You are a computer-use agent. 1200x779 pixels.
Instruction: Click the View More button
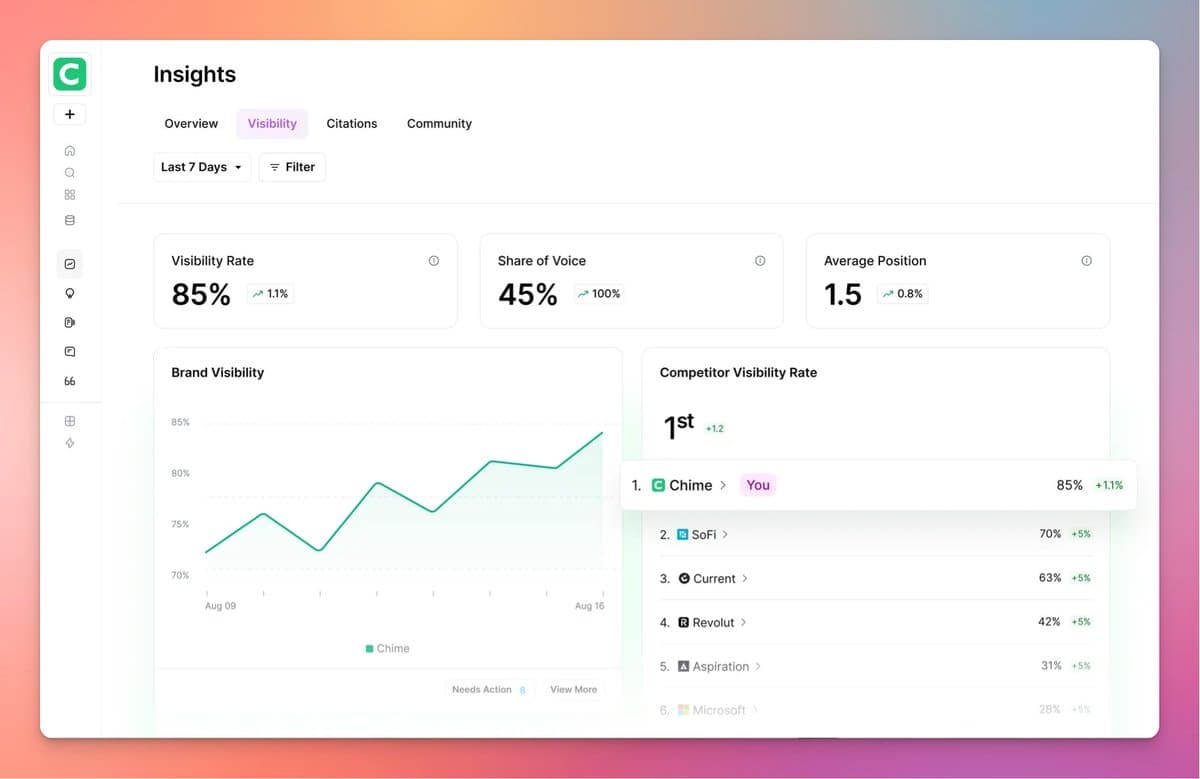click(x=573, y=689)
